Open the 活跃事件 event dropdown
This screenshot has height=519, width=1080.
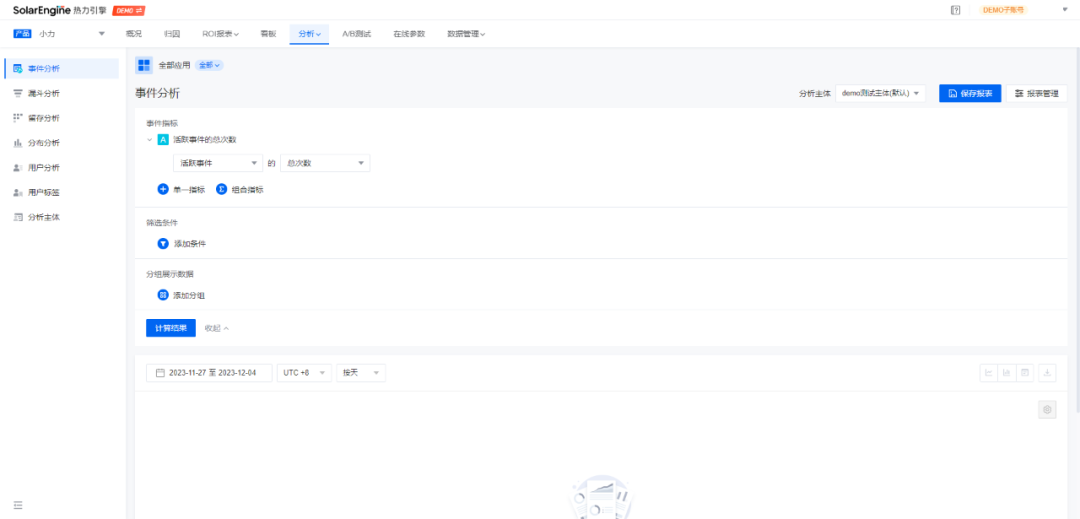pos(218,163)
